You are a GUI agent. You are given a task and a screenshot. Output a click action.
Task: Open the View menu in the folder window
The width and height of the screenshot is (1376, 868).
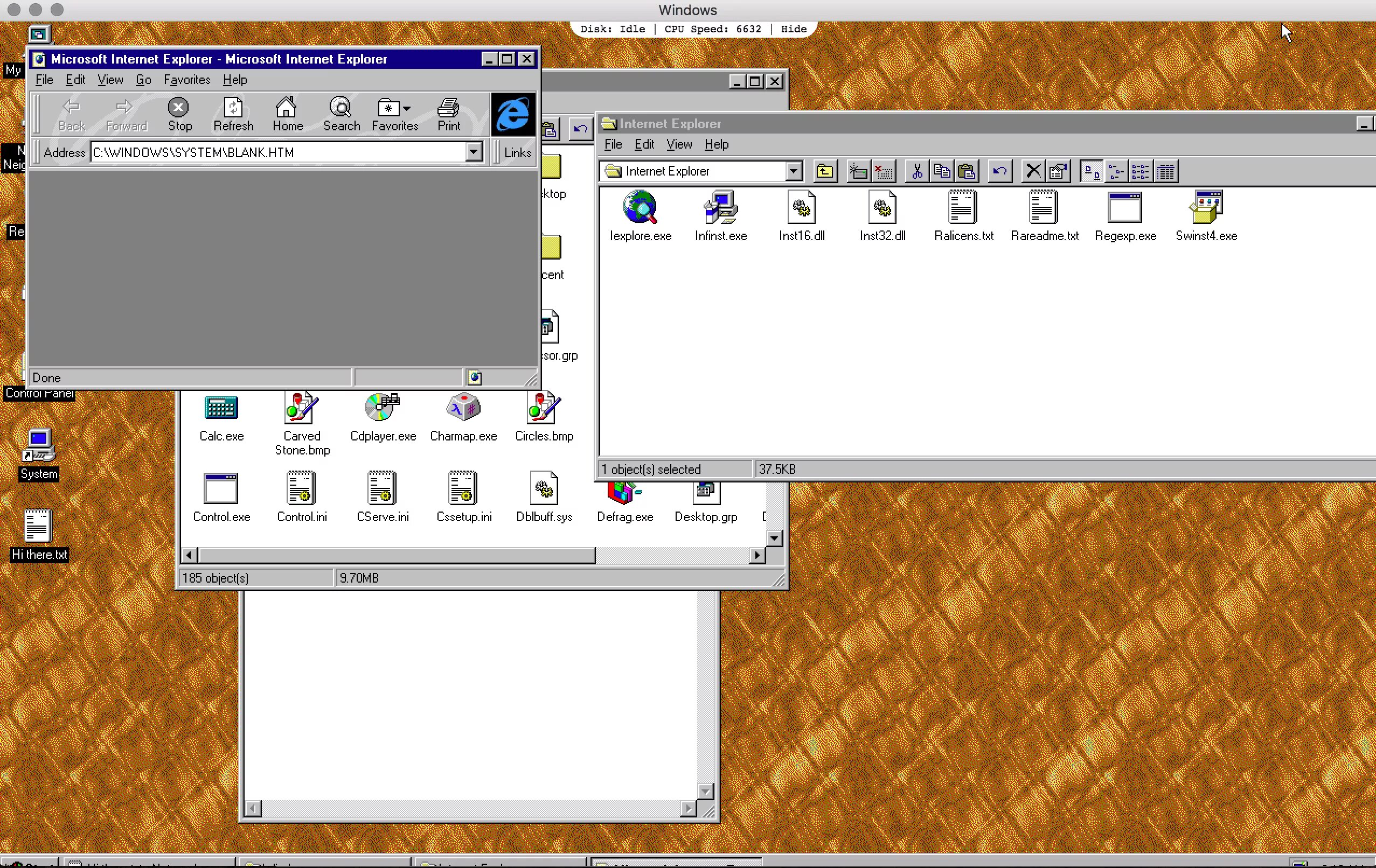point(679,144)
